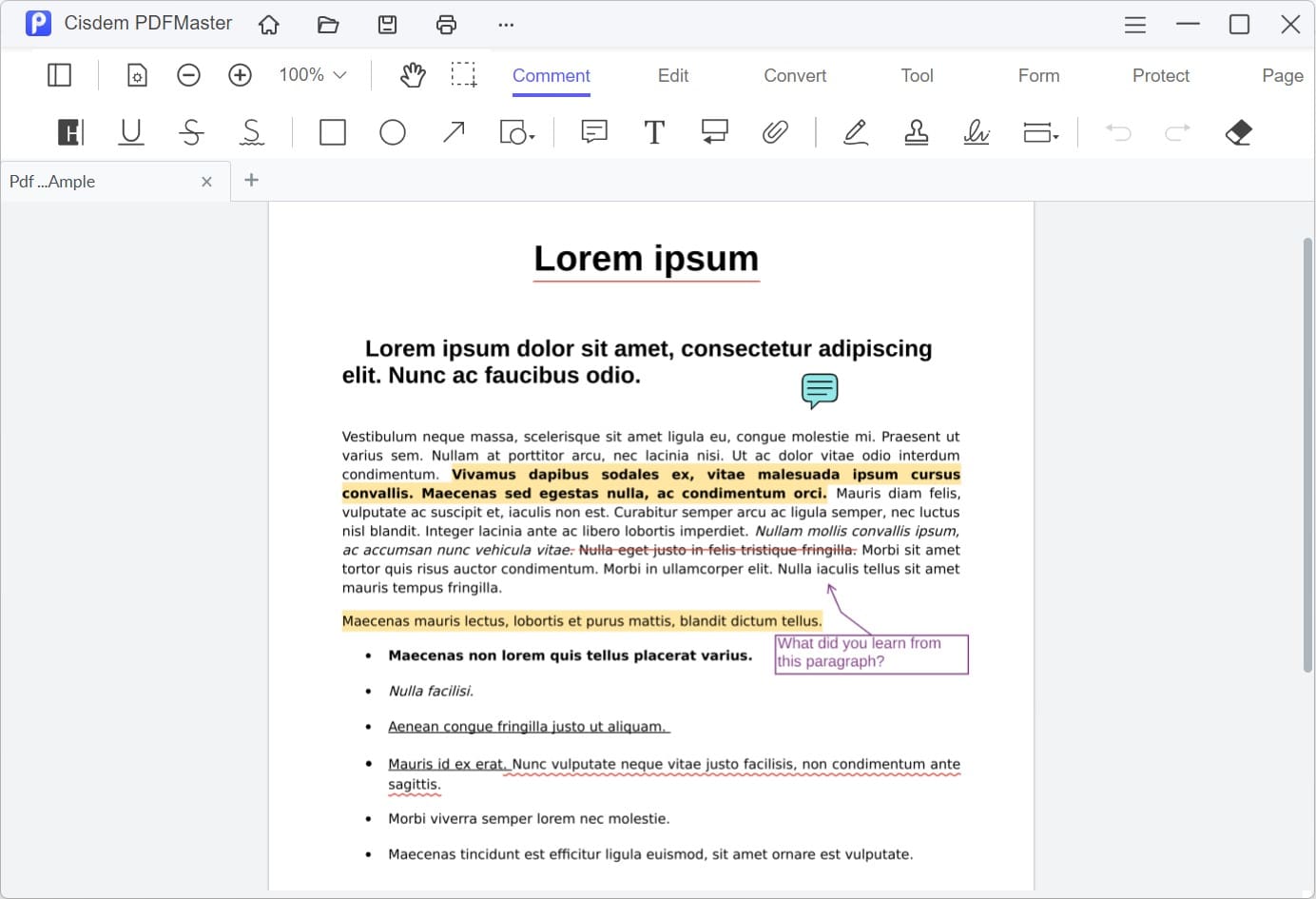Activate the Eraser tool
The height and width of the screenshot is (899, 1316).
coord(1238,132)
